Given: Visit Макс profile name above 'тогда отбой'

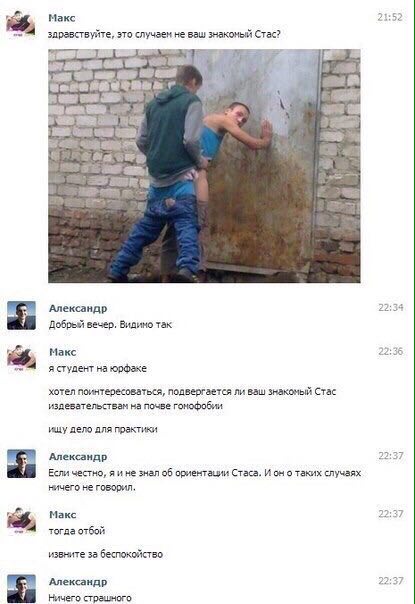Looking at the screenshot, I should tap(62, 515).
